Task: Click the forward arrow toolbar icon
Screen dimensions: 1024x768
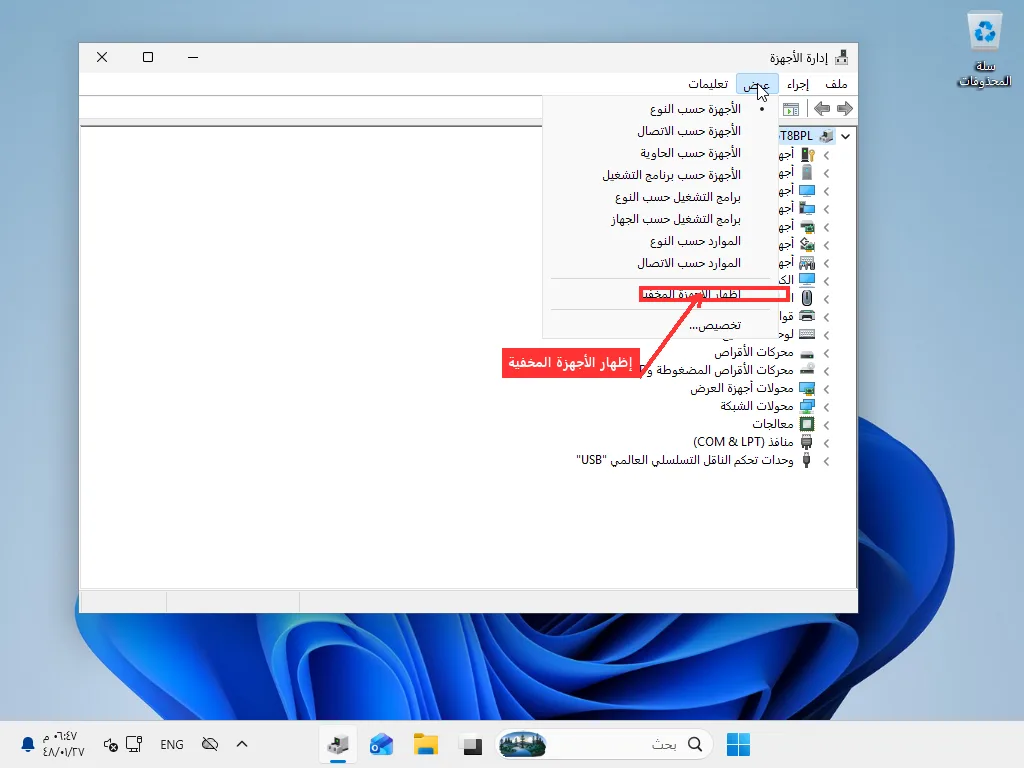Action: 845,108
